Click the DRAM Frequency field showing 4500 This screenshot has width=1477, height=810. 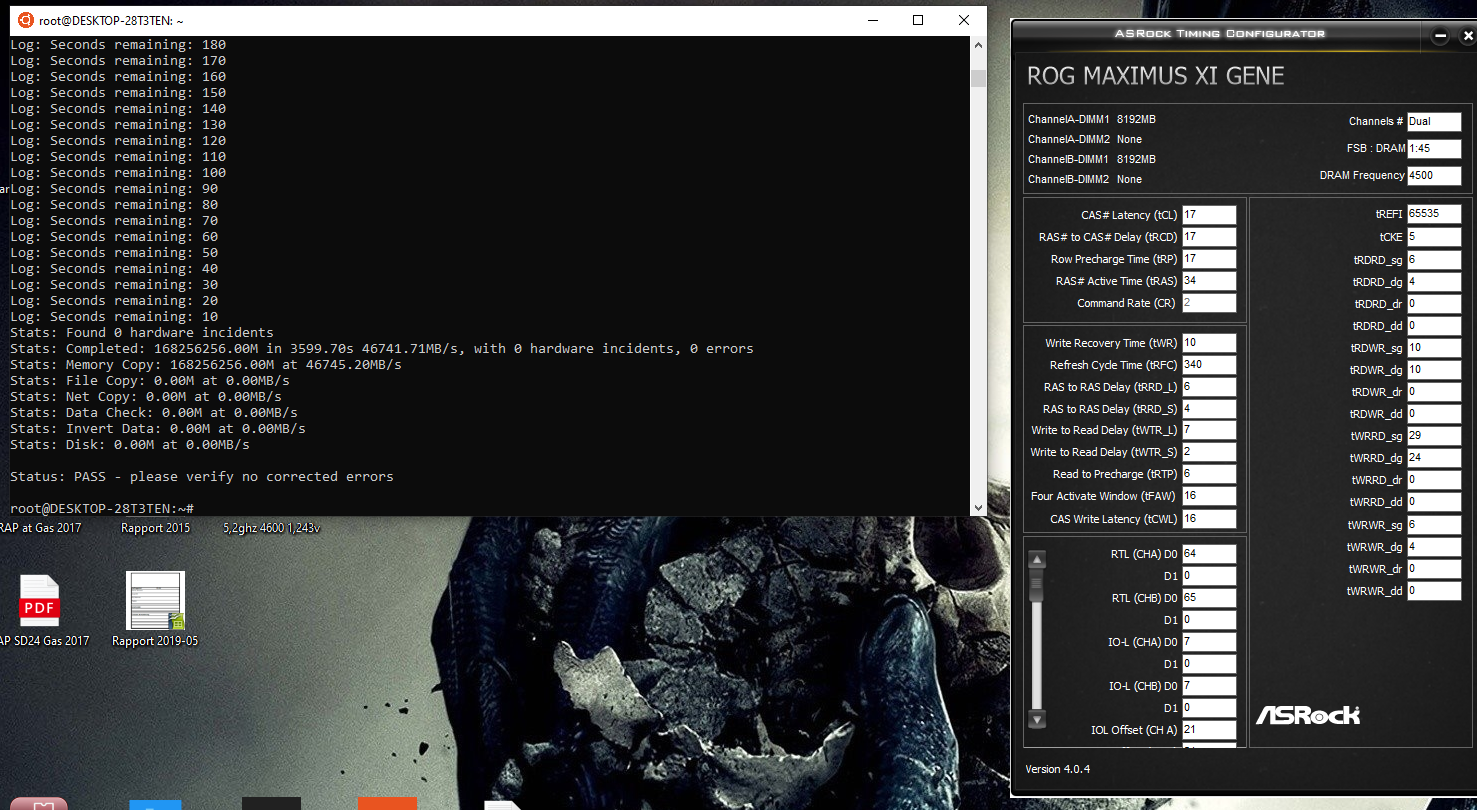coord(1434,176)
